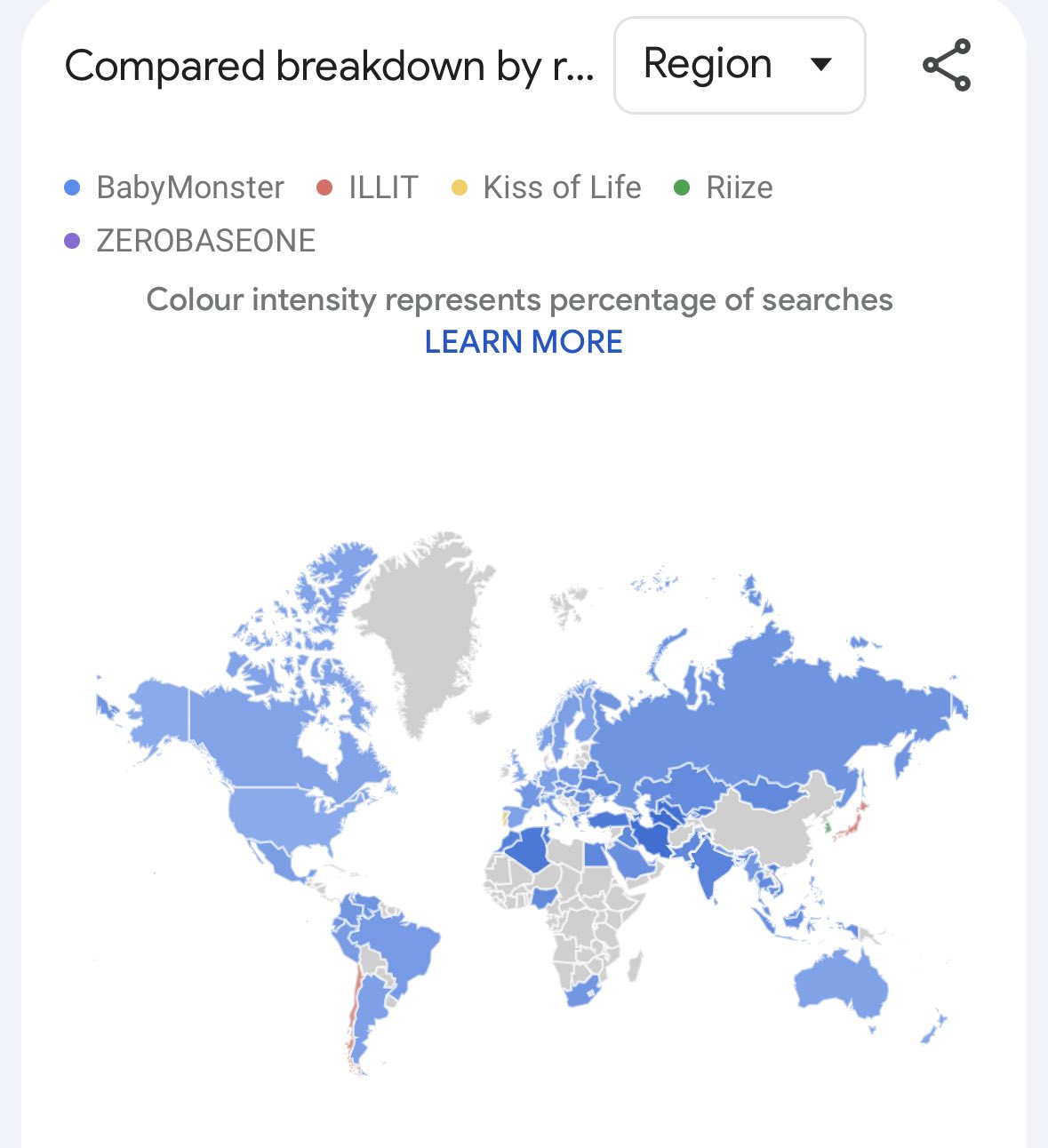Image resolution: width=1048 pixels, height=1148 pixels.
Task: Open the share icon
Action: [x=947, y=65]
